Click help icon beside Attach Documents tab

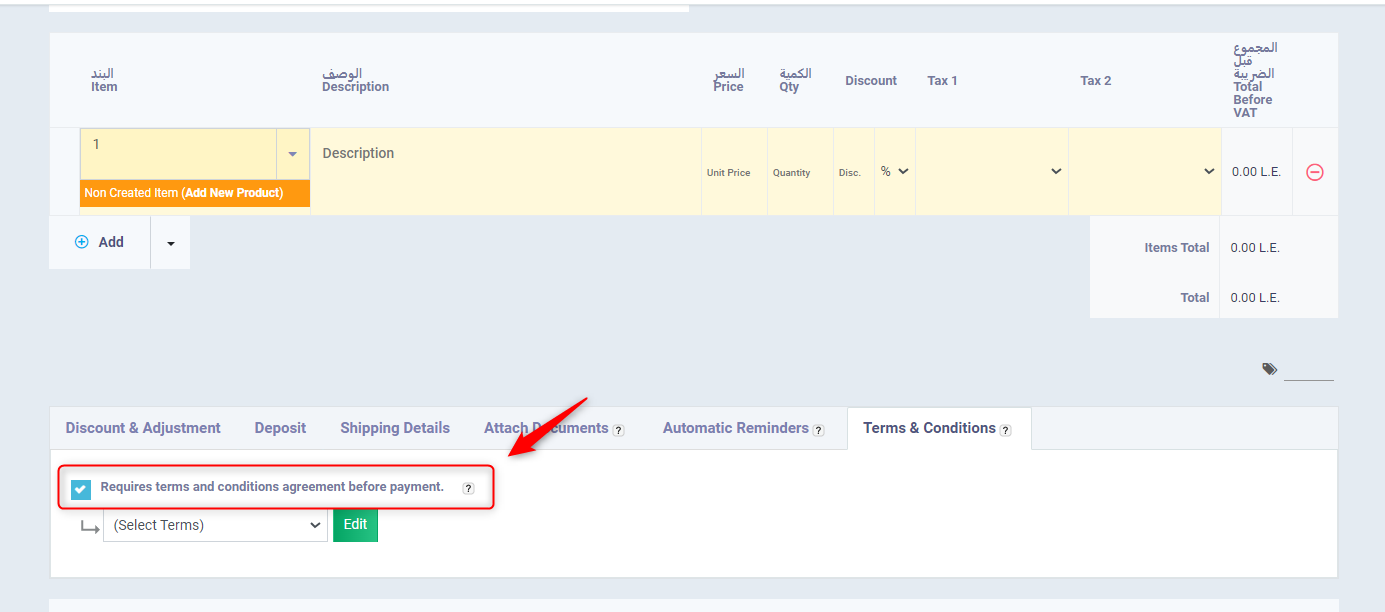[618, 430]
